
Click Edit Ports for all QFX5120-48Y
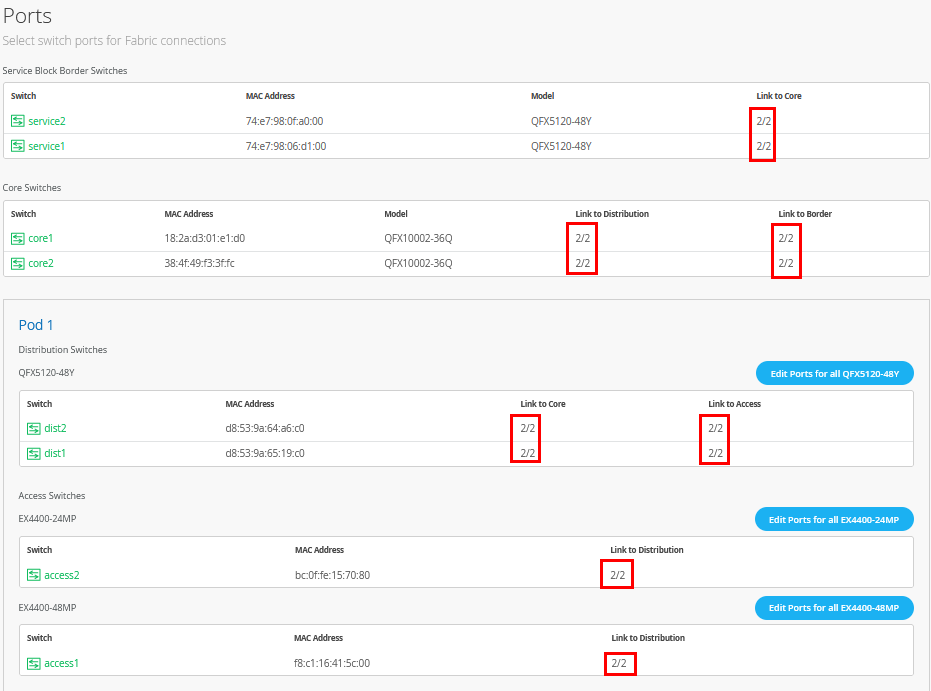coord(834,373)
